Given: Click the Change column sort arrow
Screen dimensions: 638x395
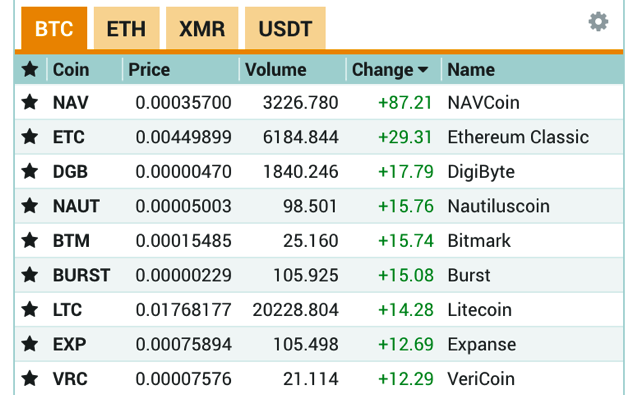Looking at the screenshot, I should (x=423, y=70).
